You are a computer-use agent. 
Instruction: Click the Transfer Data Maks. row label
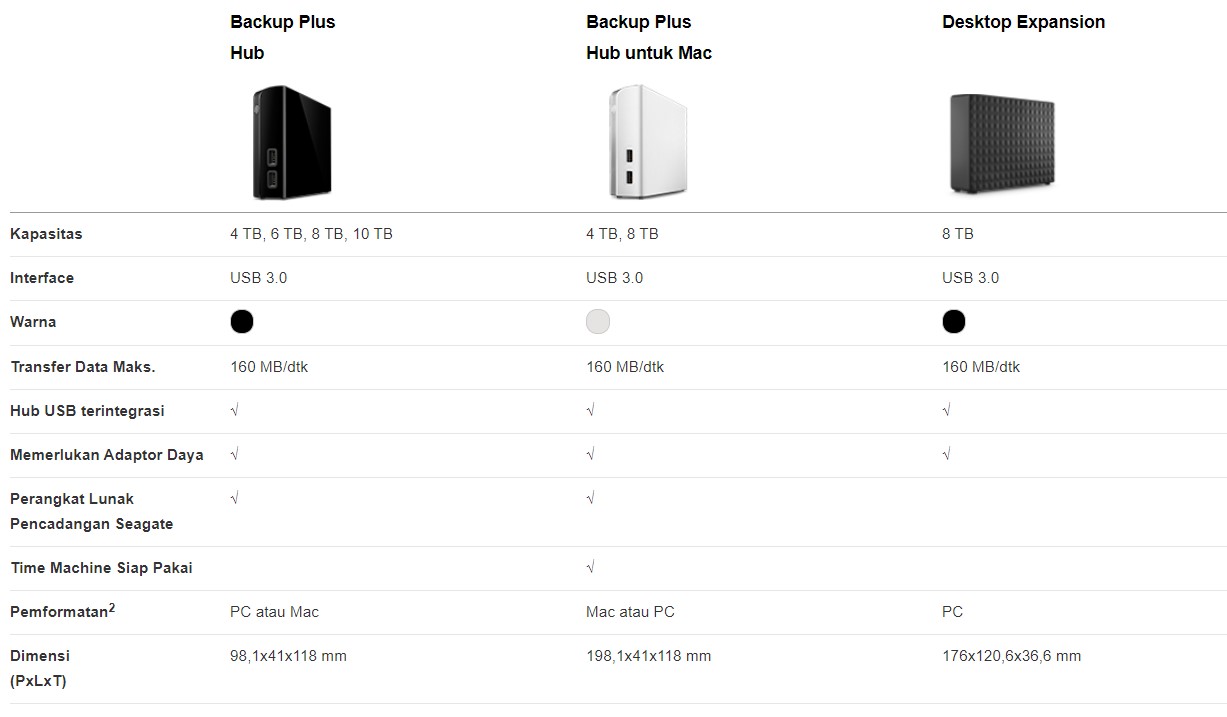pos(83,366)
